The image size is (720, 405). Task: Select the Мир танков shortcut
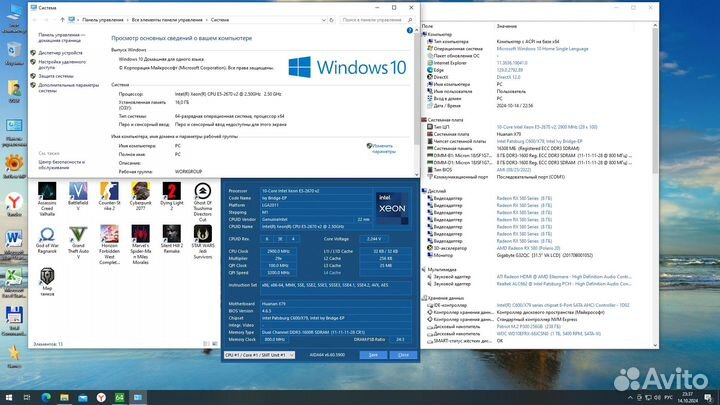47,282
